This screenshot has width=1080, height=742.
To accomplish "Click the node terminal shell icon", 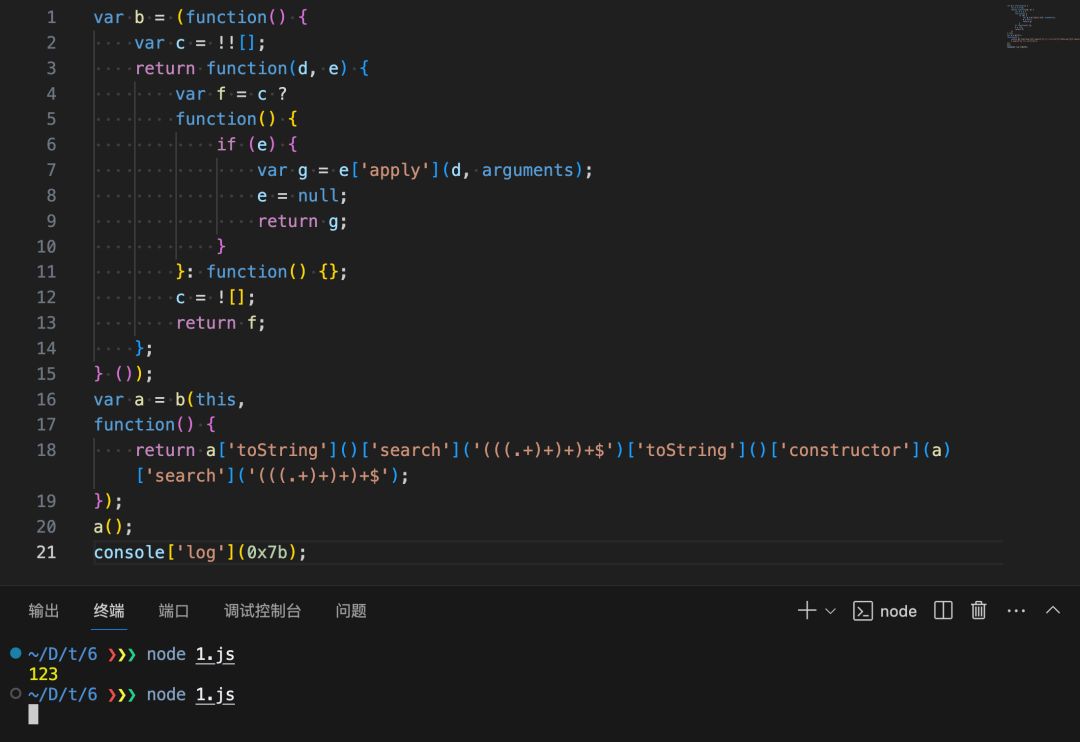I will (x=862, y=611).
